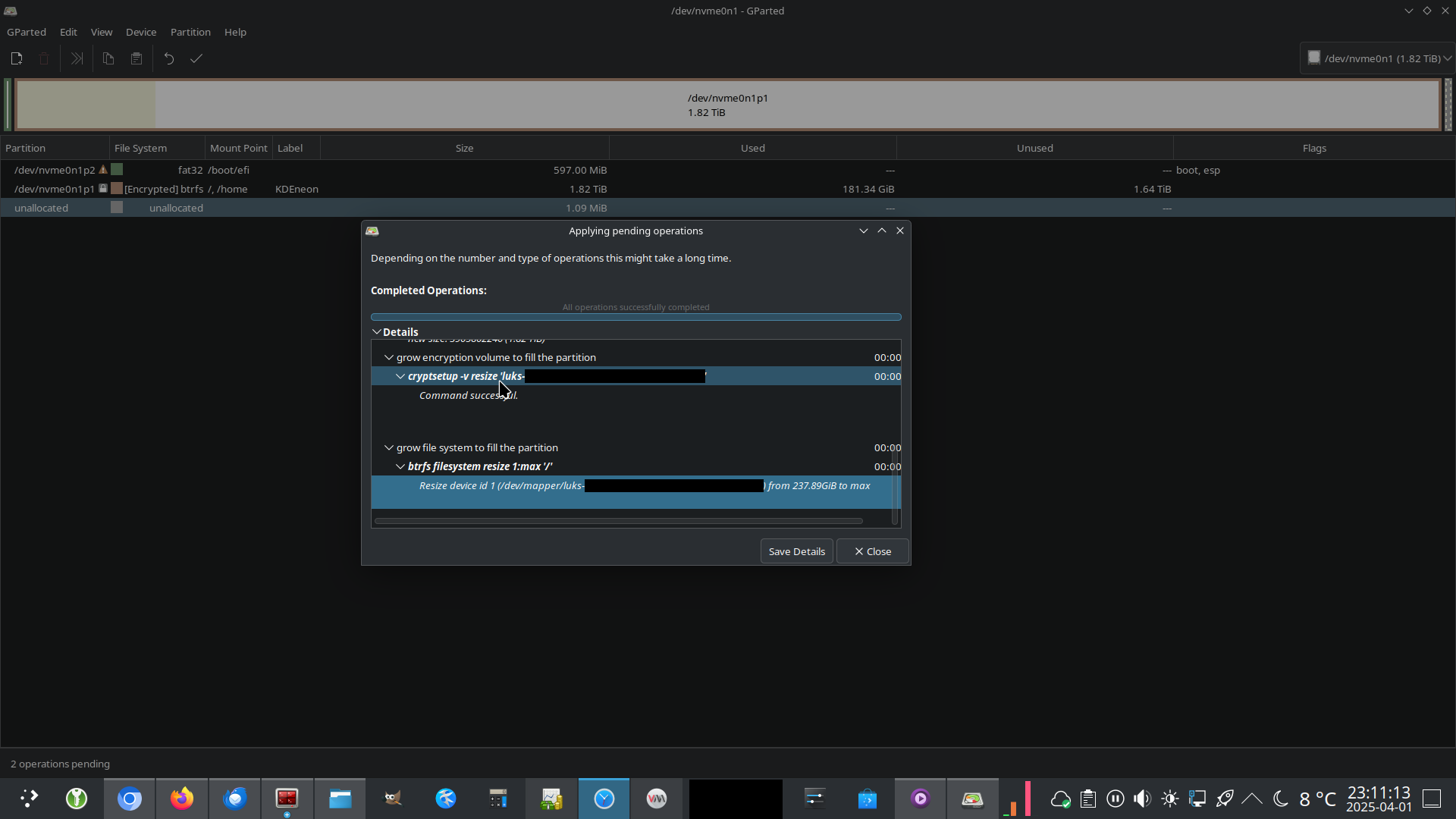Screen dimensions: 1456x819
Task: Open the Device menu
Action: pyautogui.click(x=141, y=32)
